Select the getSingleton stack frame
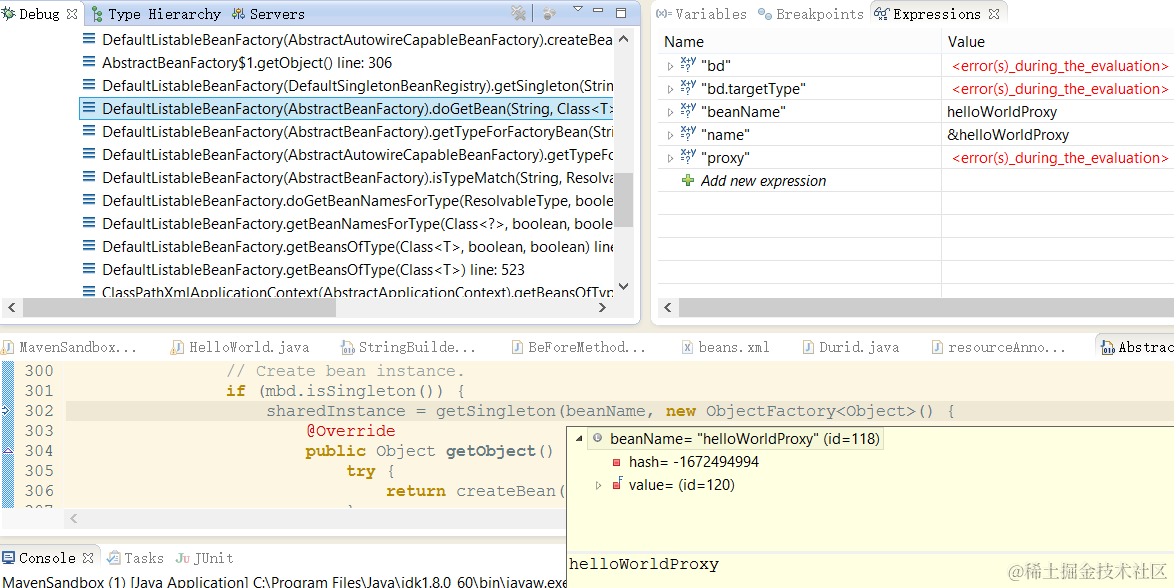1174x588 pixels. pyautogui.click(x=358, y=85)
